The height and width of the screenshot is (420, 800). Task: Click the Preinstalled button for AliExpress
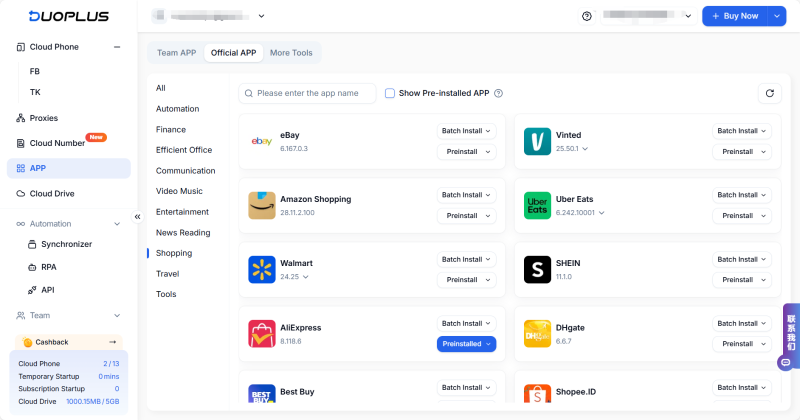467,344
